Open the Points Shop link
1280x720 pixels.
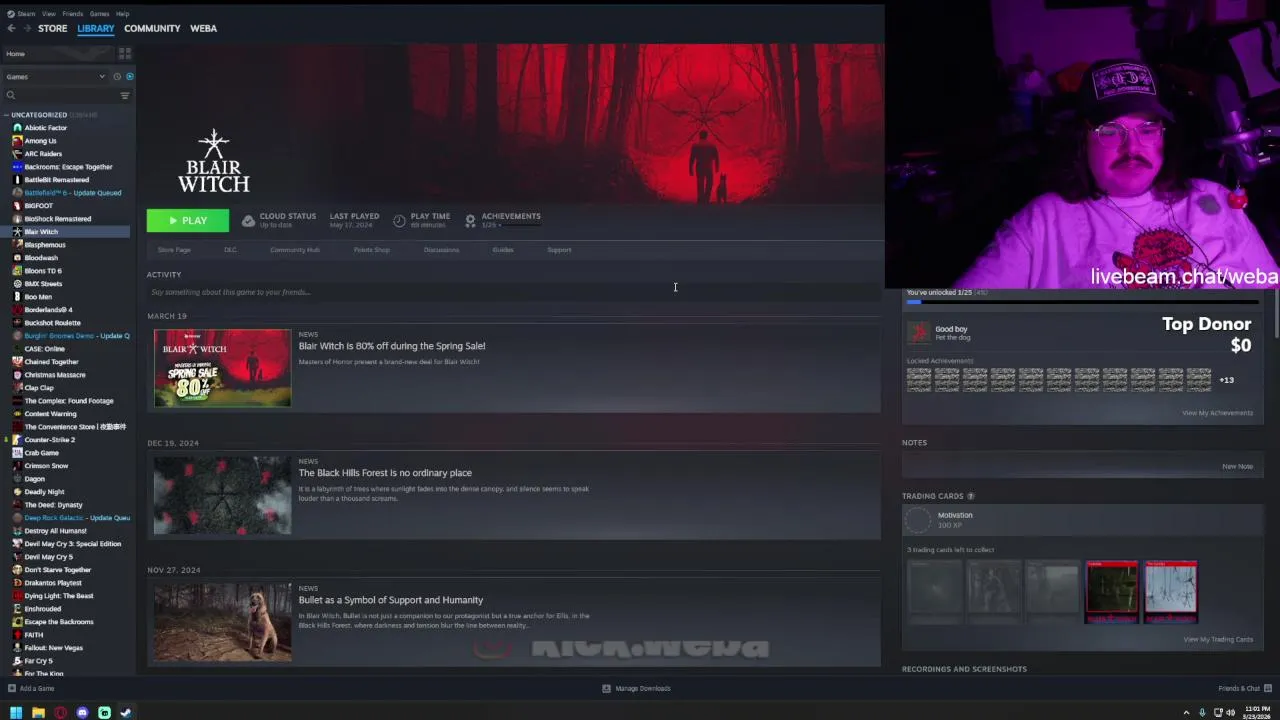tap(372, 250)
